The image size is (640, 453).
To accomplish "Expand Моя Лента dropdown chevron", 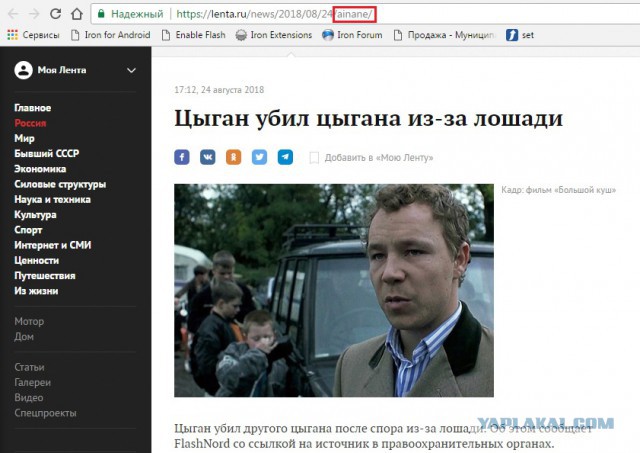I will tap(131, 70).
